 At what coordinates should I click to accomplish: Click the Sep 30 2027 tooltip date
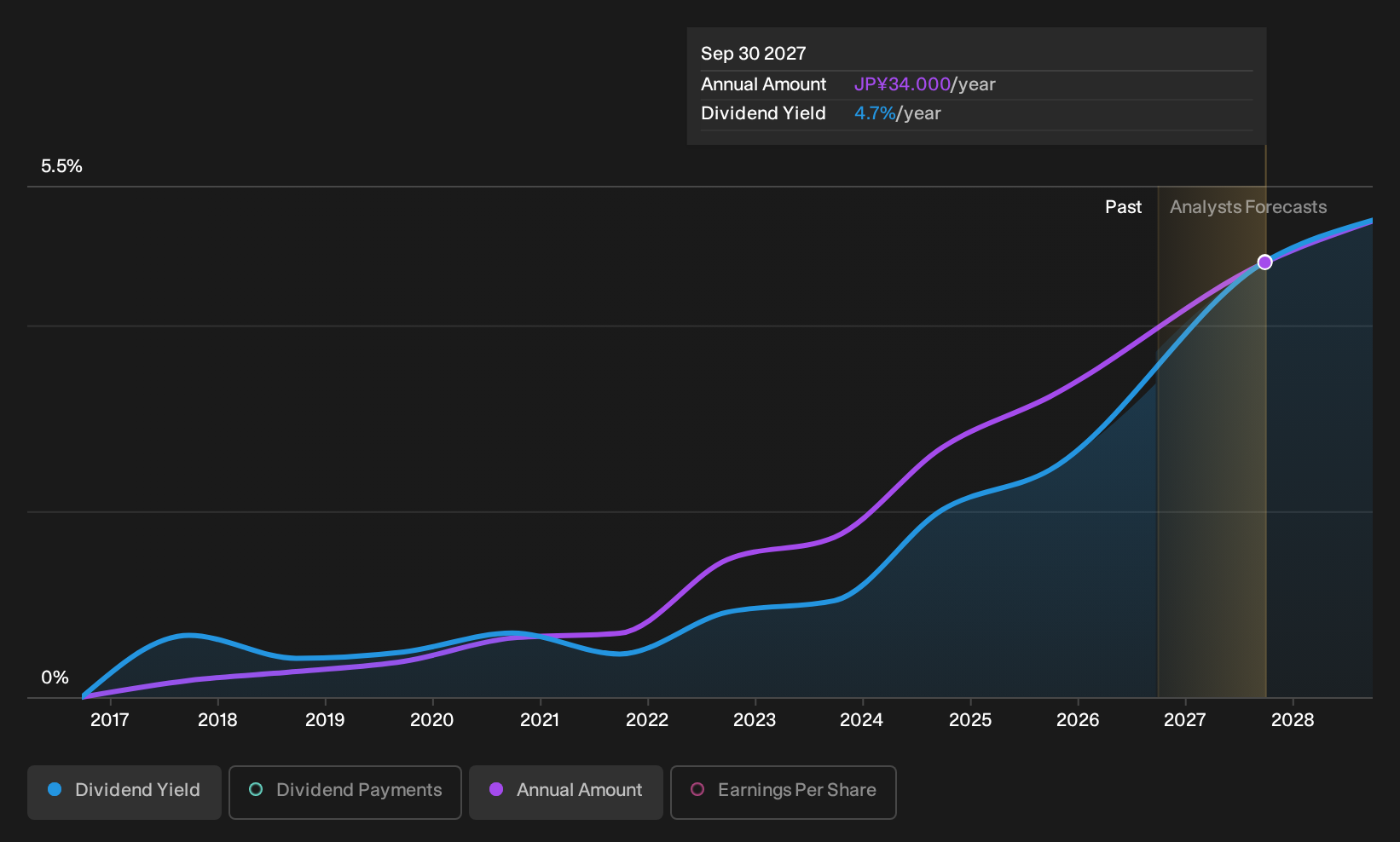click(x=754, y=54)
